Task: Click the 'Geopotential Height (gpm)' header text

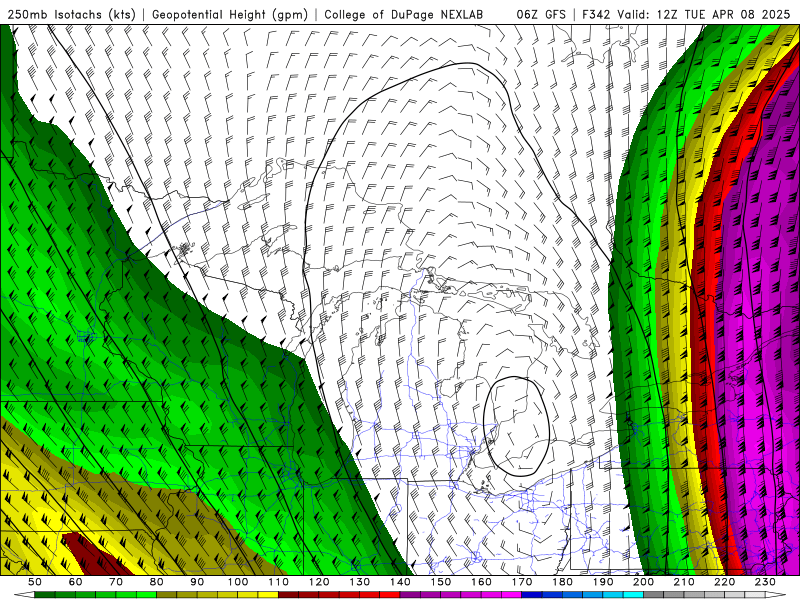Action: pos(230,14)
